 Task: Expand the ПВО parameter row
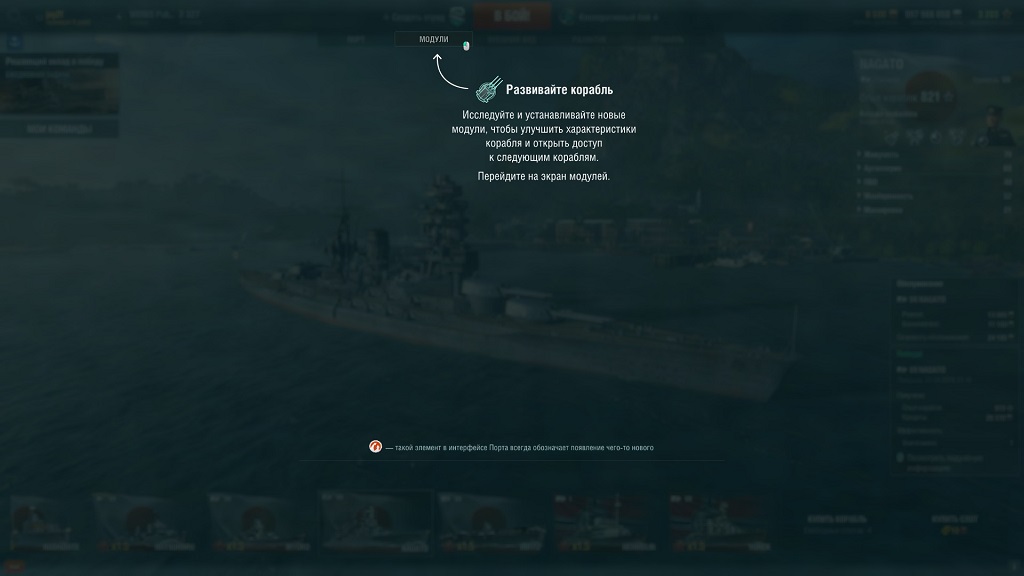click(x=935, y=182)
